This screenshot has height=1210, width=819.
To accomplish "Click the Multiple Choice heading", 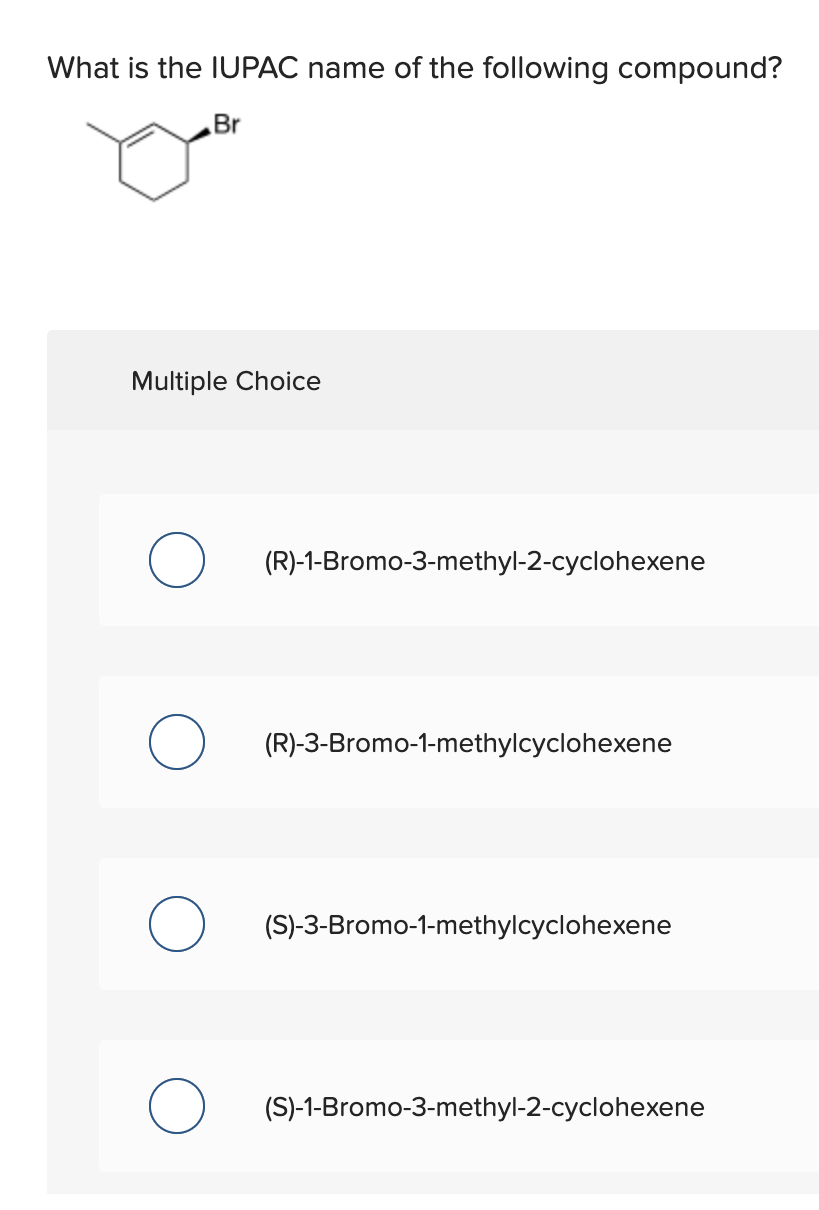I will 226,381.
